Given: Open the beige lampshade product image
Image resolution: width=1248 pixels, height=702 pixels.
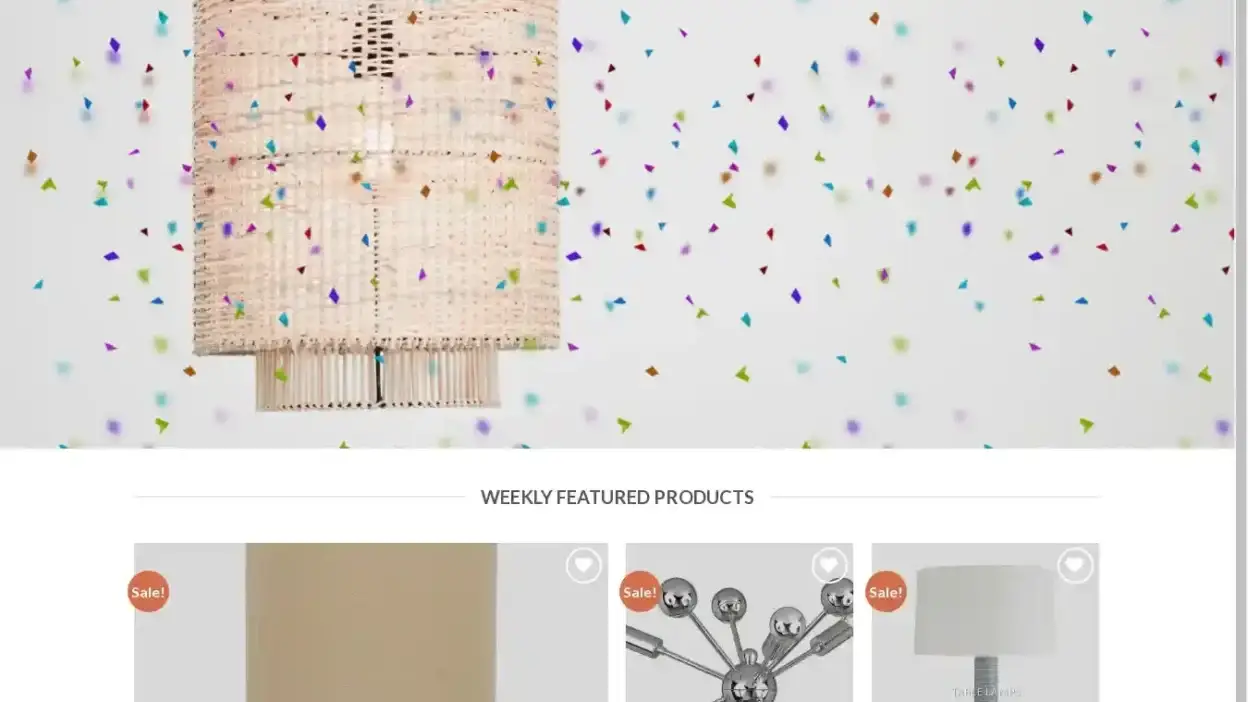Looking at the screenshot, I should point(371,622).
